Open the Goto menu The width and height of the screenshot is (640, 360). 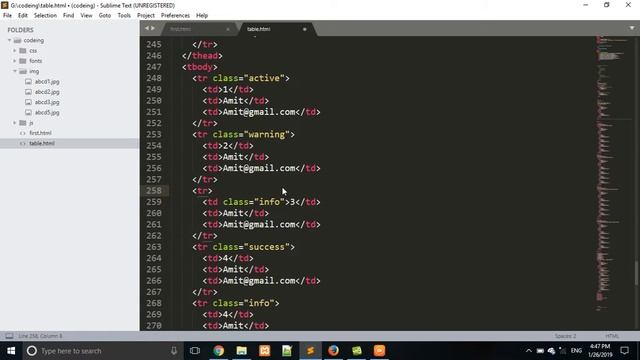104,16
